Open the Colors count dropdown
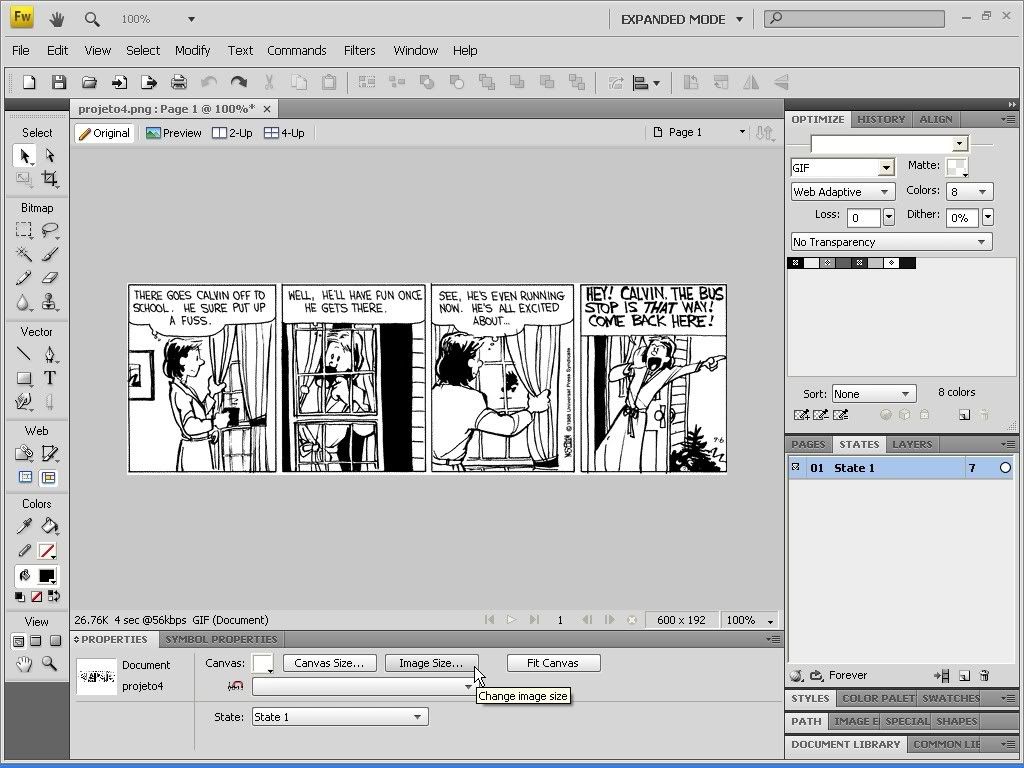This screenshot has height=768, width=1024. pyautogui.click(x=970, y=192)
